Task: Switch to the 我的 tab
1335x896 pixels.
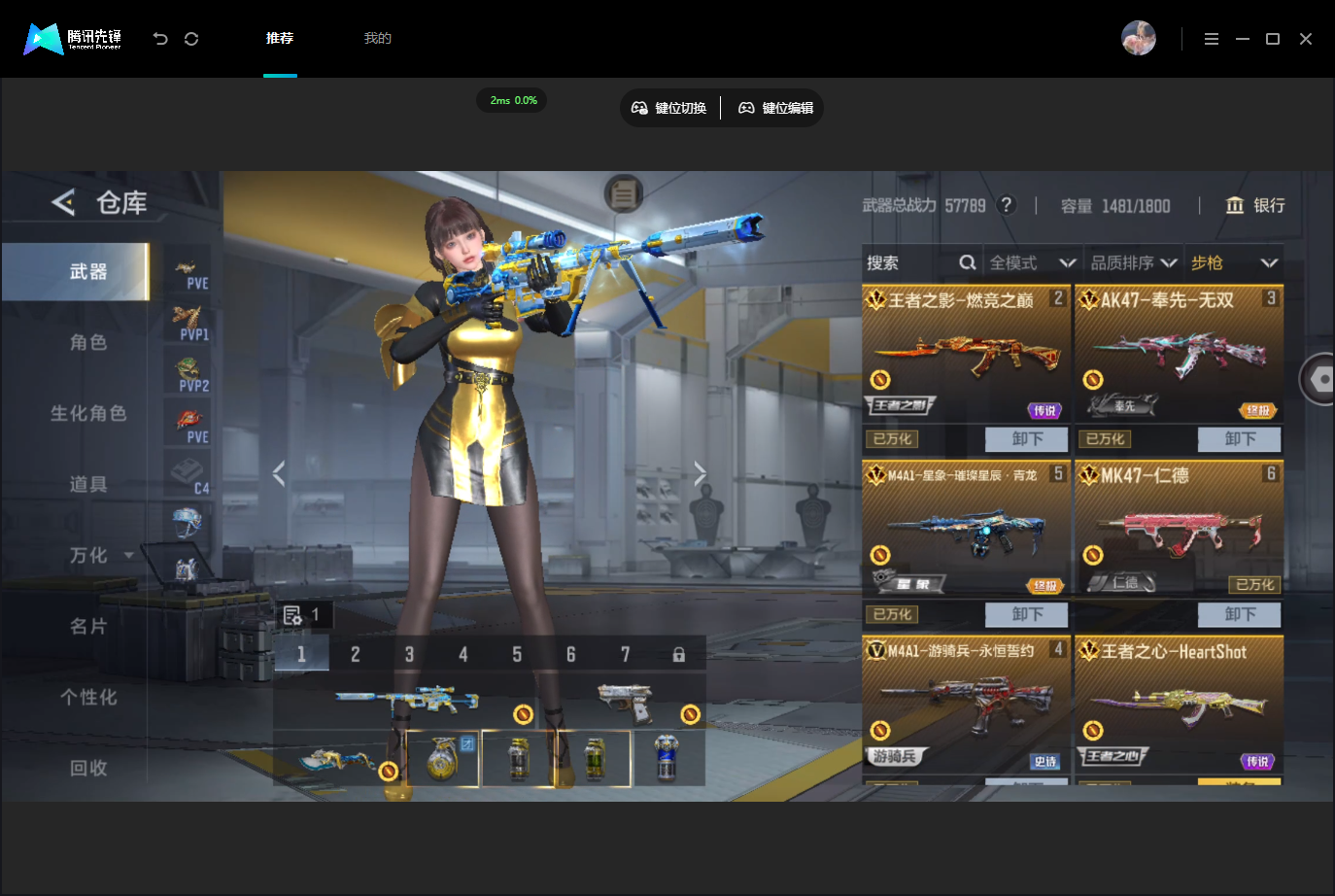Action: [x=377, y=38]
